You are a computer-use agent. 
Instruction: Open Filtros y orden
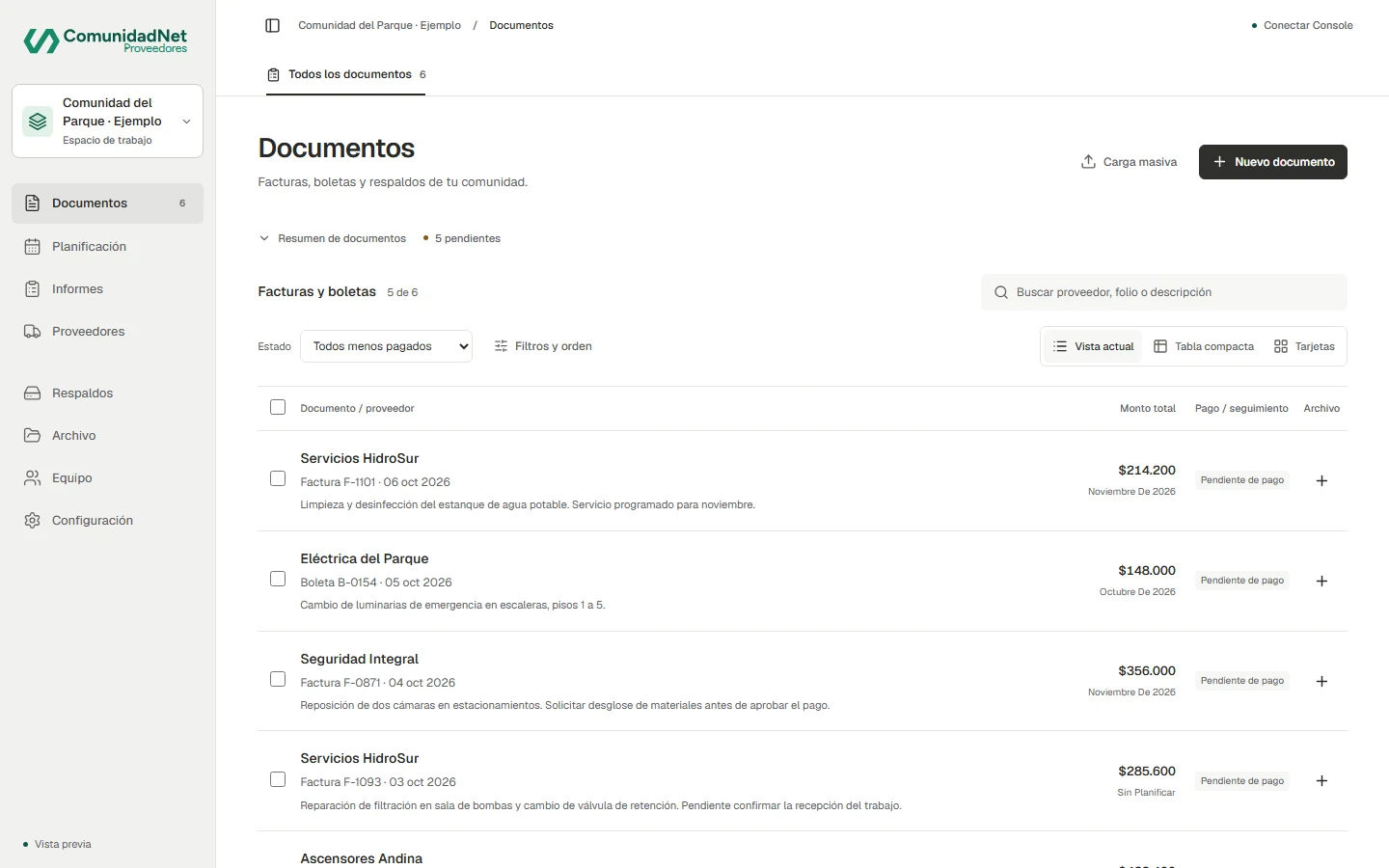tap(543, 346)
